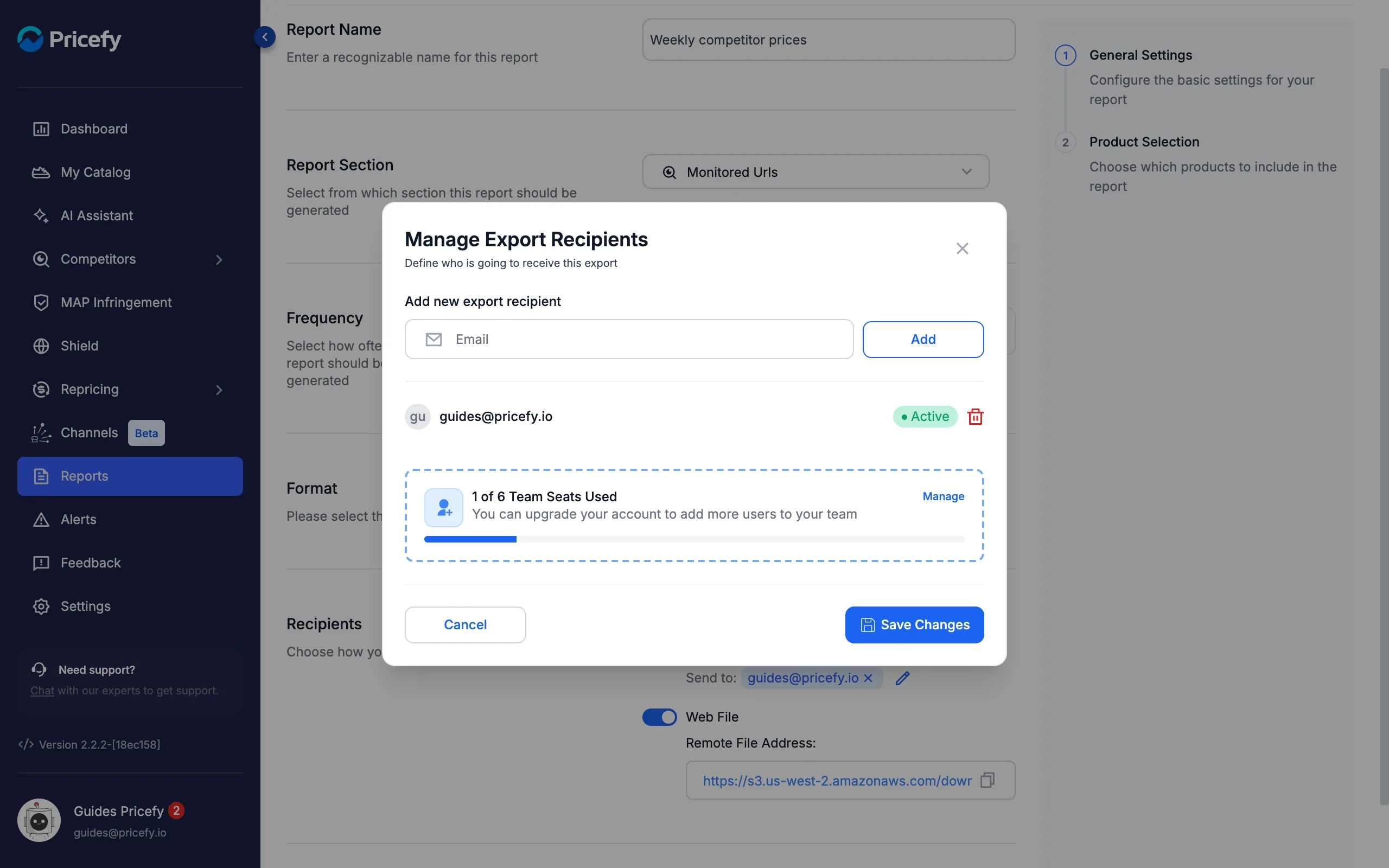Click the Manage team seats link
Screen dimensions: 1389x868
943,496
